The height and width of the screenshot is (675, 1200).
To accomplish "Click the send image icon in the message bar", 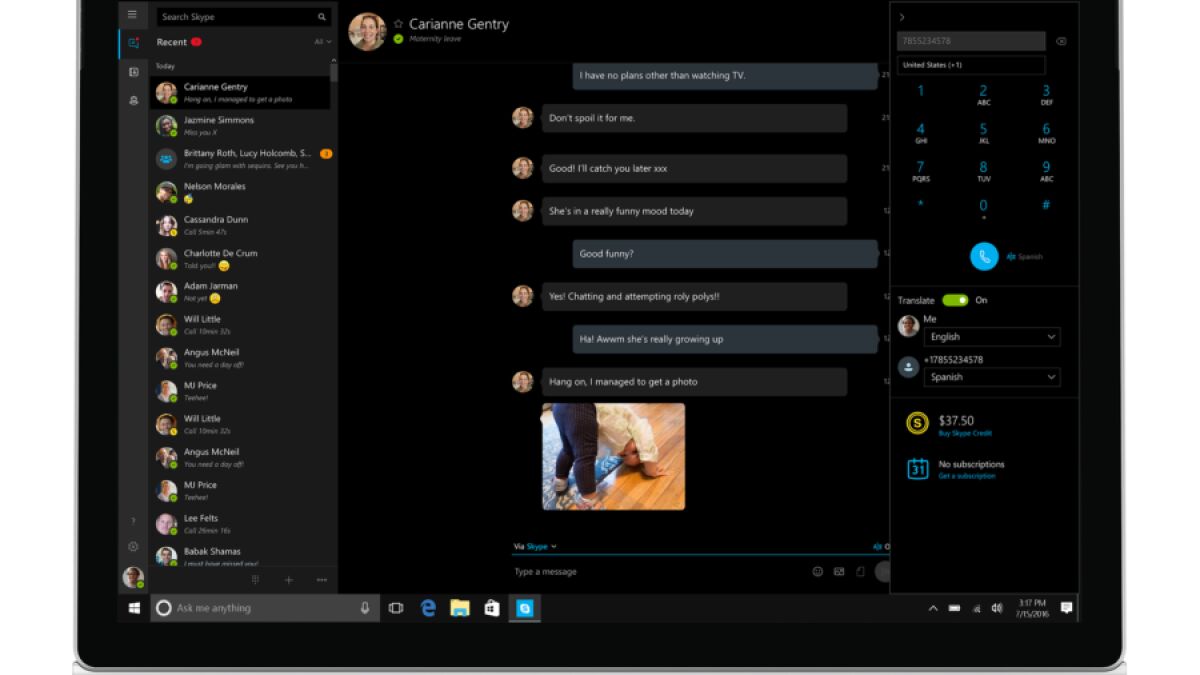I will point(839,572).
